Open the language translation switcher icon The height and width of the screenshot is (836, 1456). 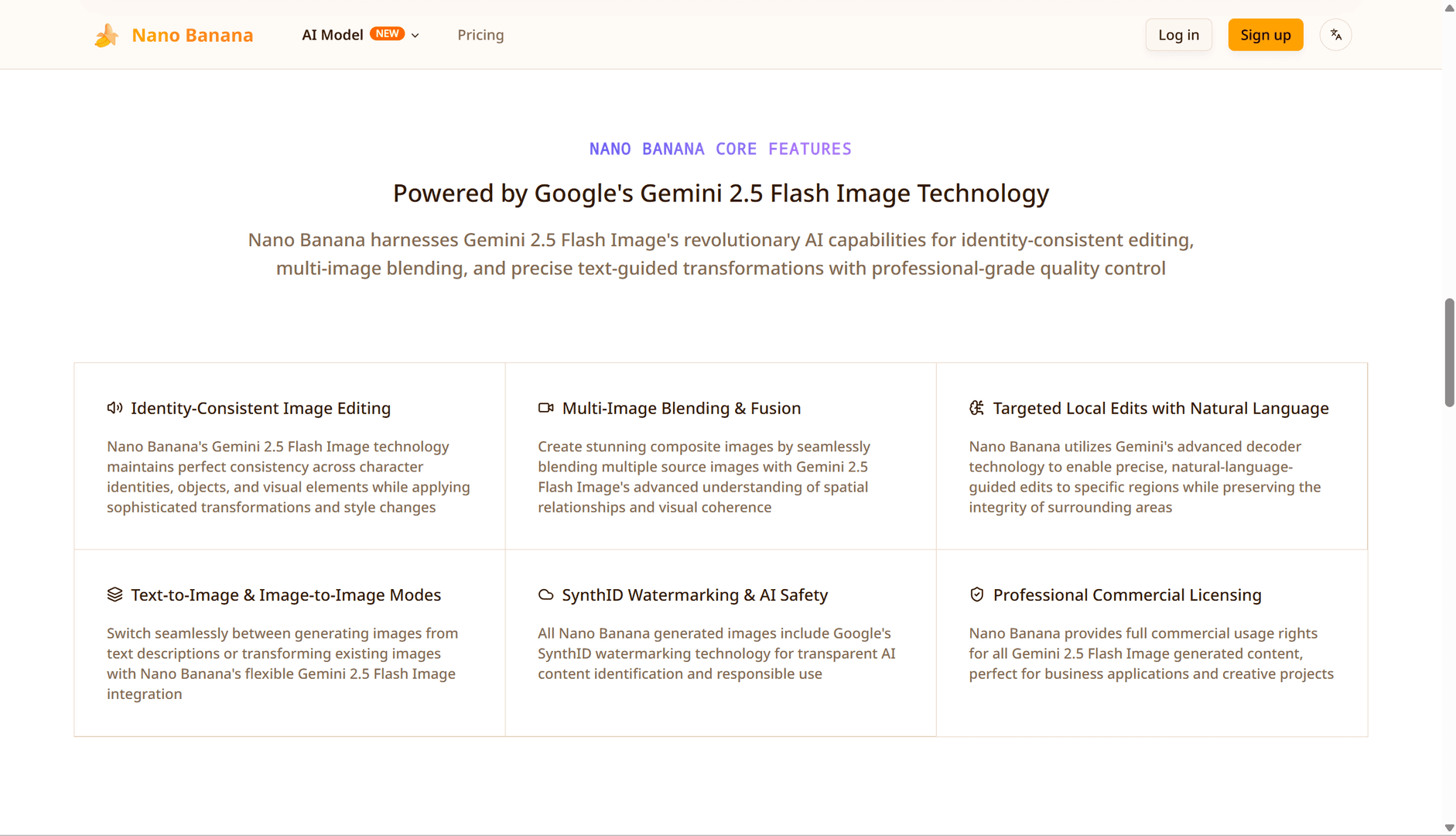[x=1335, y=35]
